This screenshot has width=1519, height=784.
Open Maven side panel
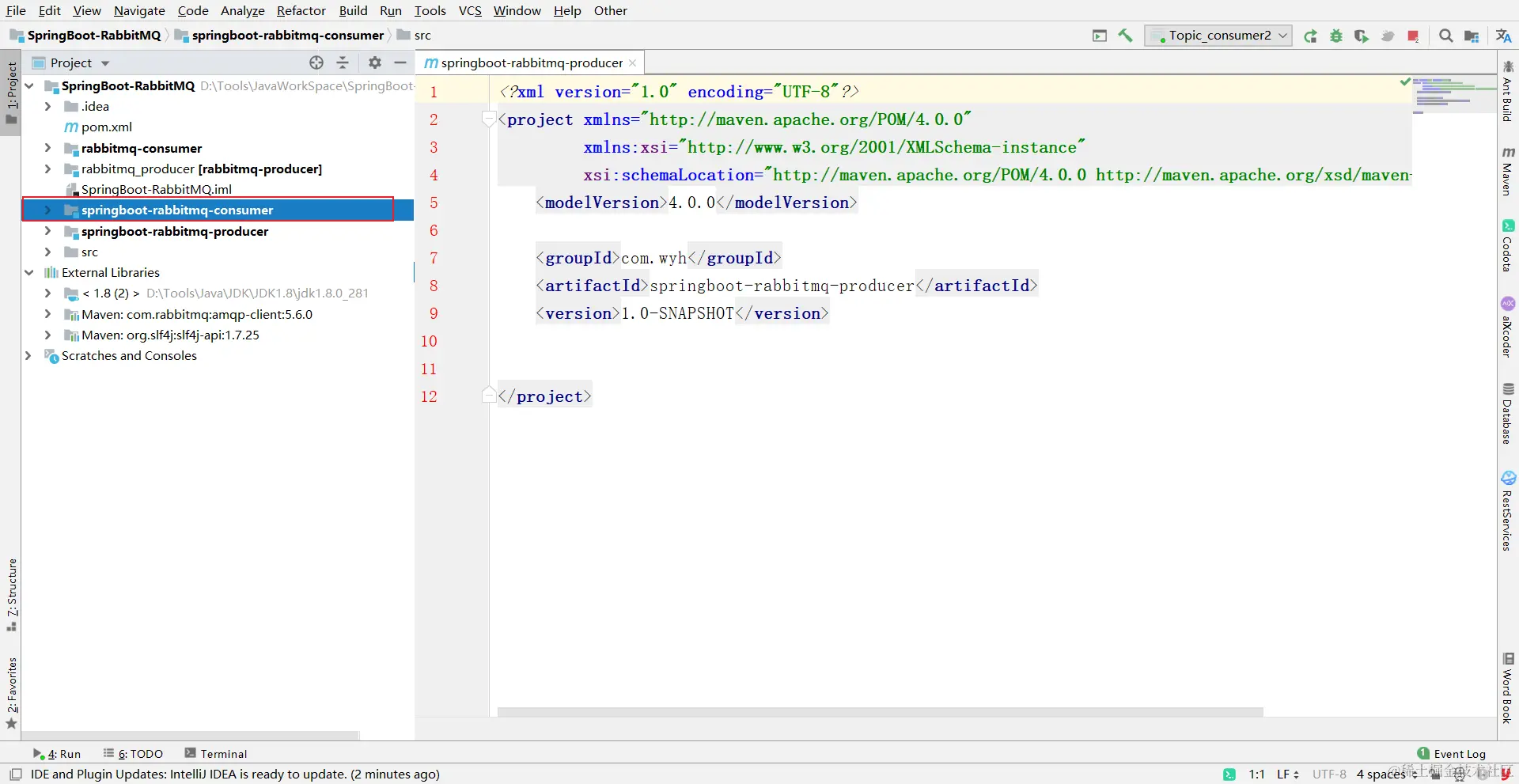point(1508,171)
